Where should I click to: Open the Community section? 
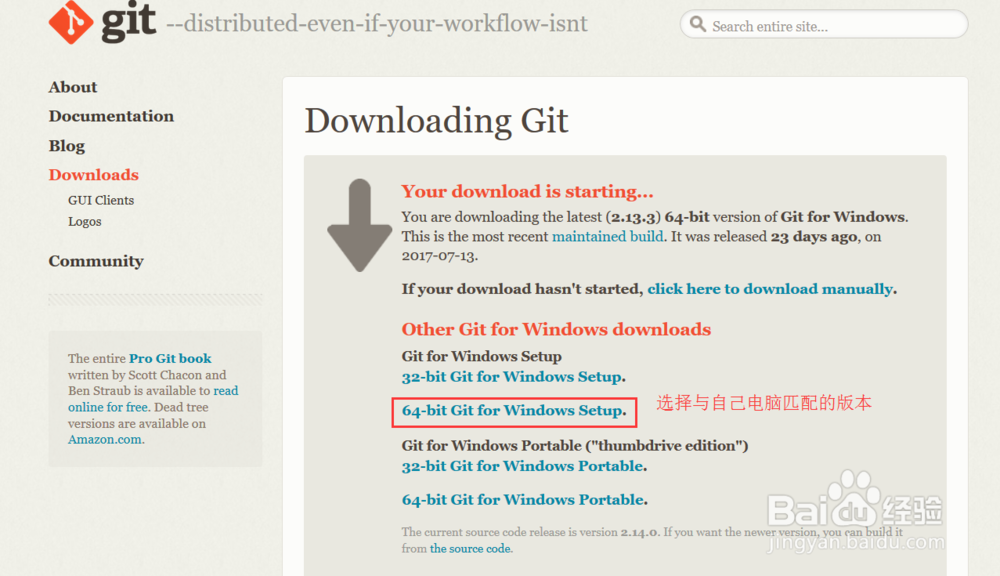[x=96, y=261]
